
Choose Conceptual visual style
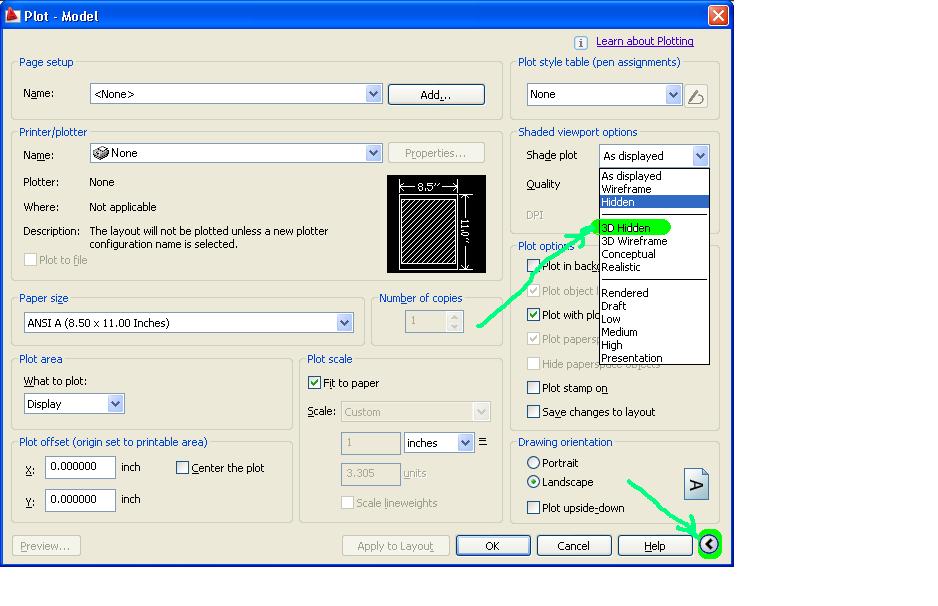coord(654,254)
